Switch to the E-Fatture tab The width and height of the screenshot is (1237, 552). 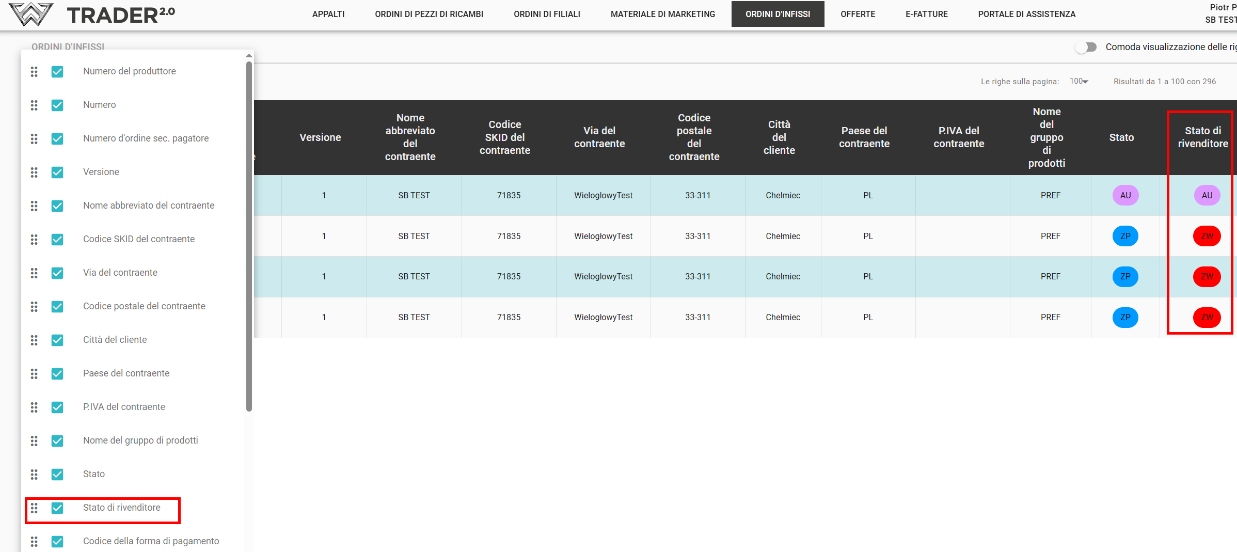[926, 14]
